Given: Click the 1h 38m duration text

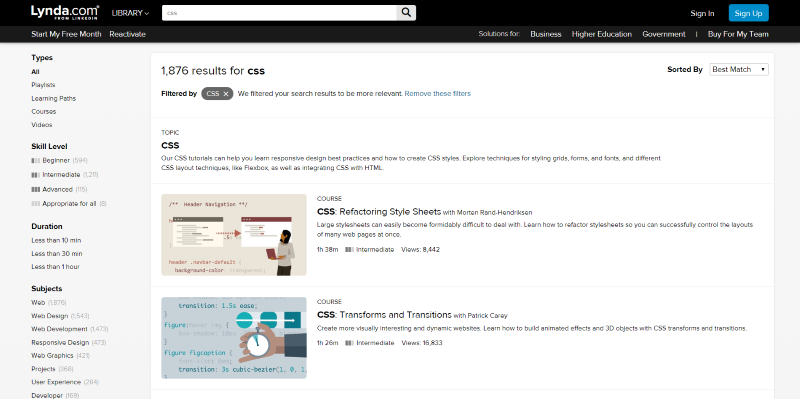Looking at the screenshot, I should click(328, 250).
